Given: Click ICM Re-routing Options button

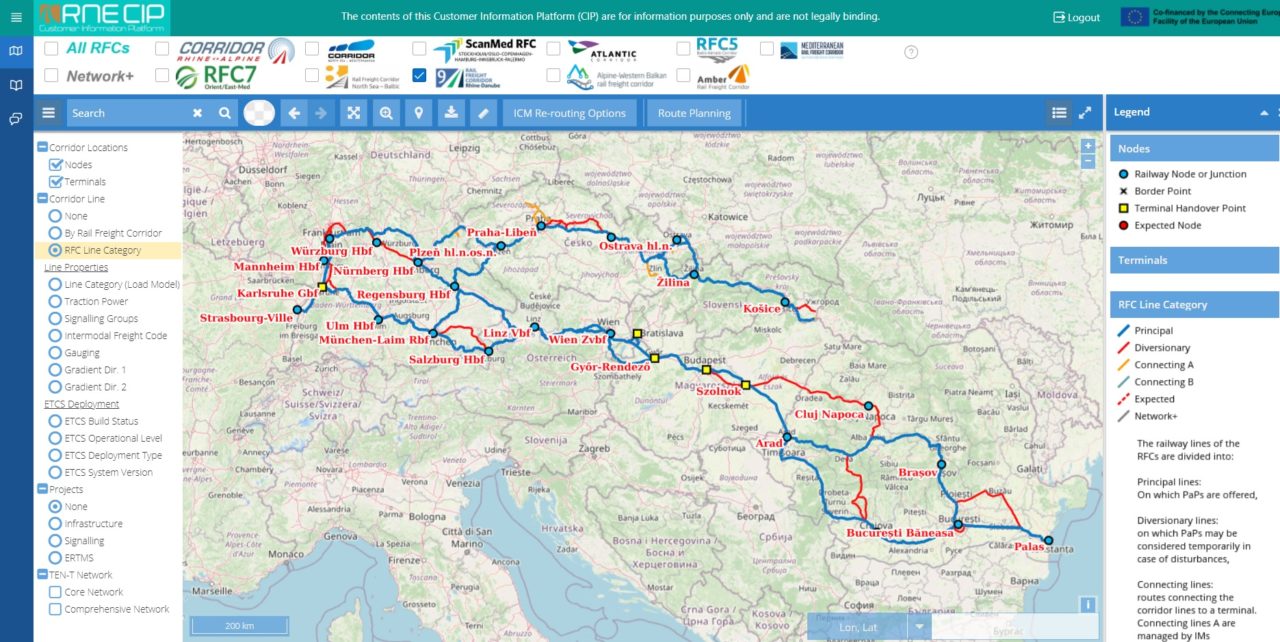Looking at the screenshot, I should tap(569, 113).
